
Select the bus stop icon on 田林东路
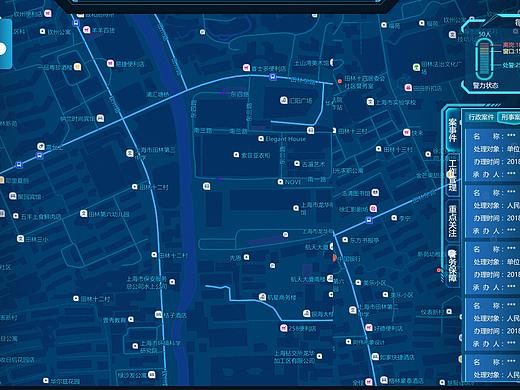[x=273, y=77]
